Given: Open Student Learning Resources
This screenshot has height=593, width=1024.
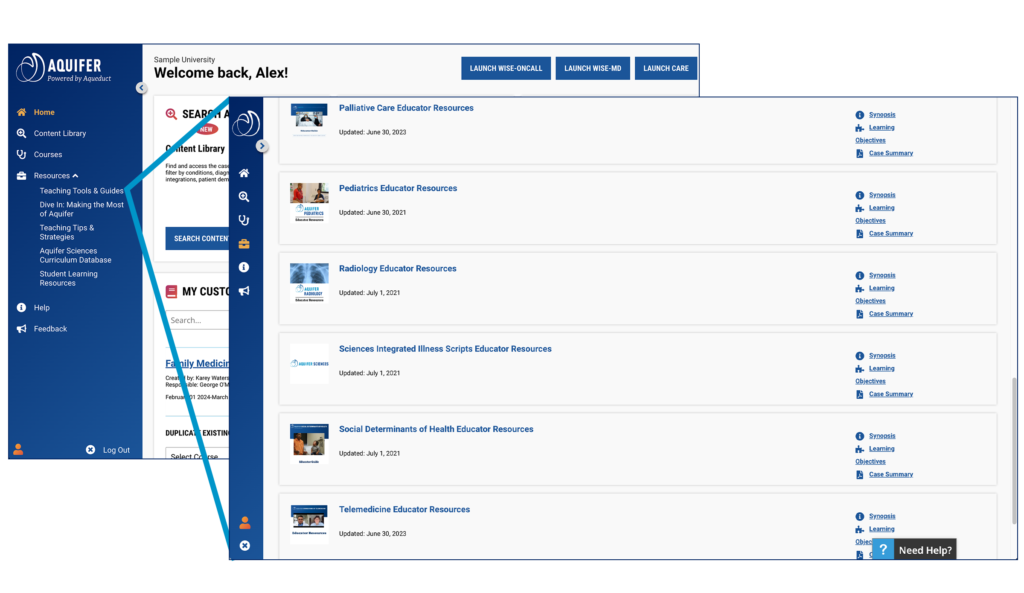Looking at the screenshot, I should 68,278.
